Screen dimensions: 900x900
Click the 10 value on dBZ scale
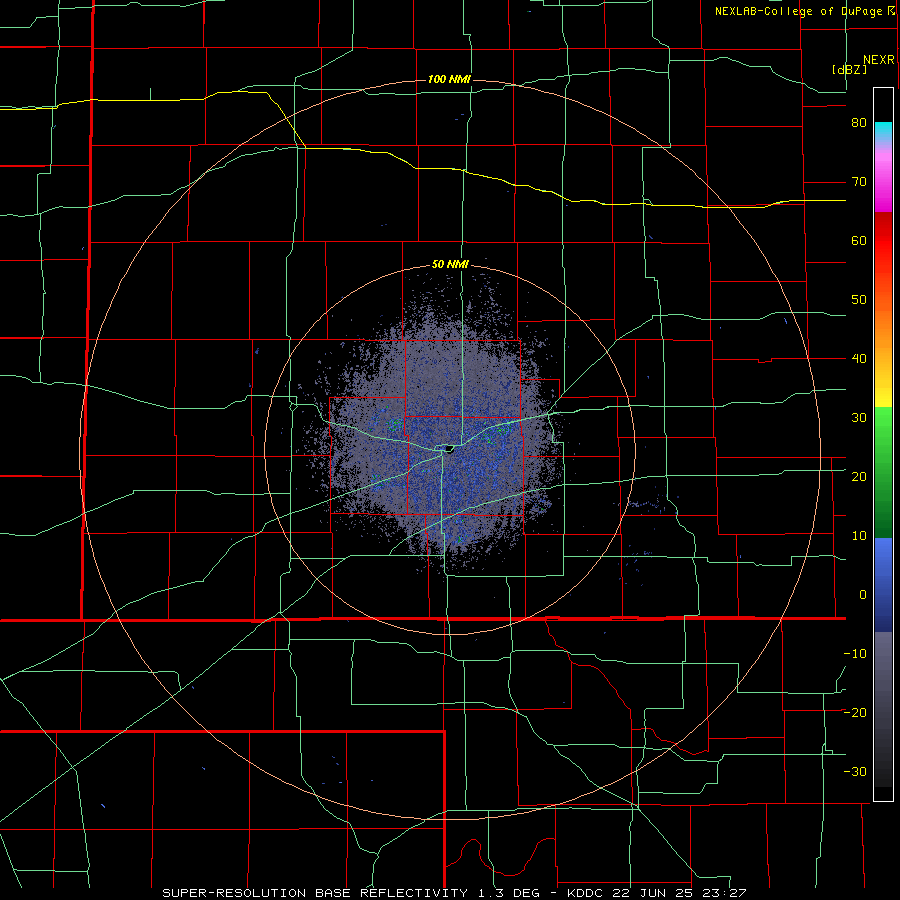(859, 536)
